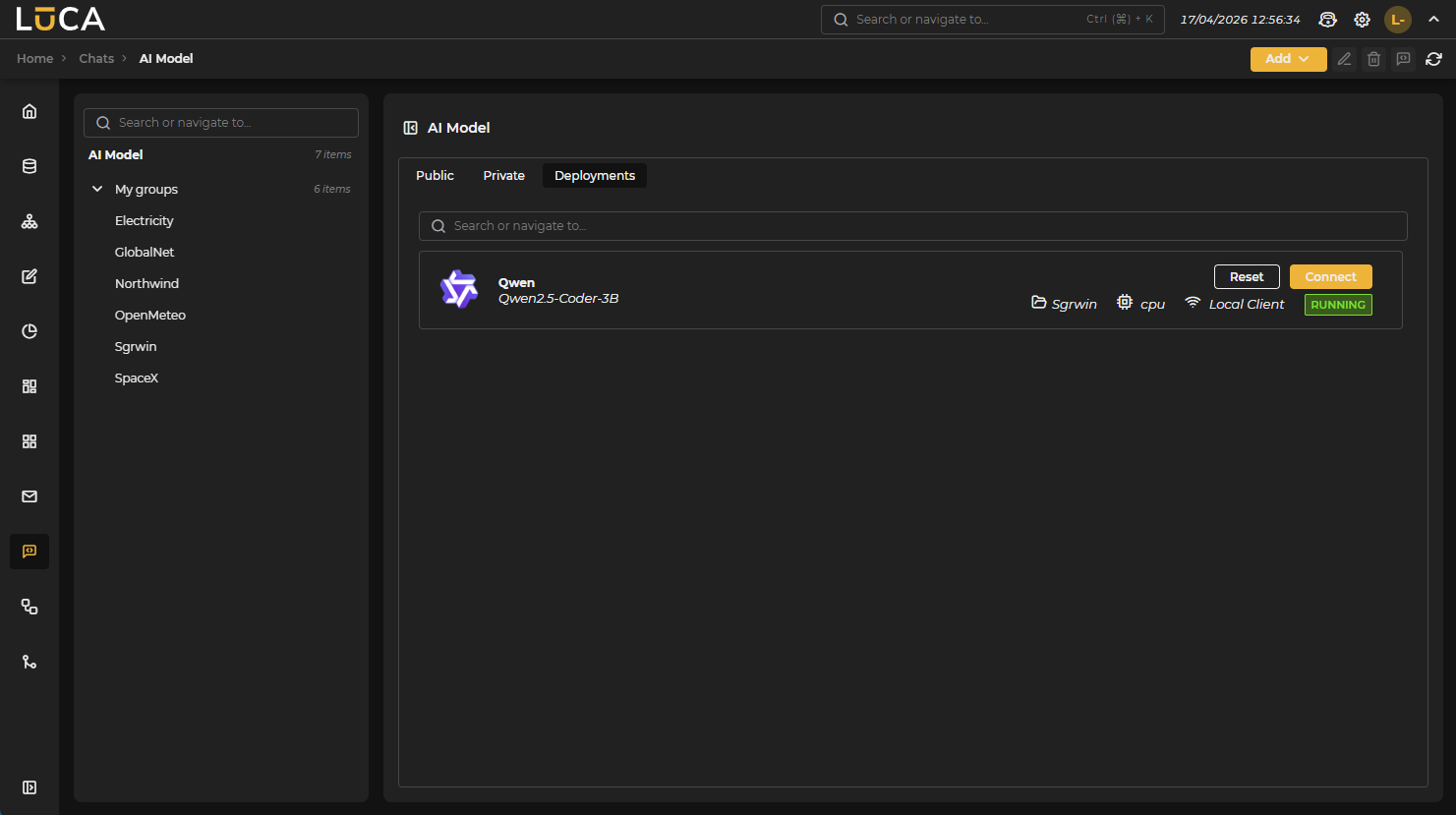Focus the deployments search field
This screenshot has width=1456, height=815.
click(912, 226)
